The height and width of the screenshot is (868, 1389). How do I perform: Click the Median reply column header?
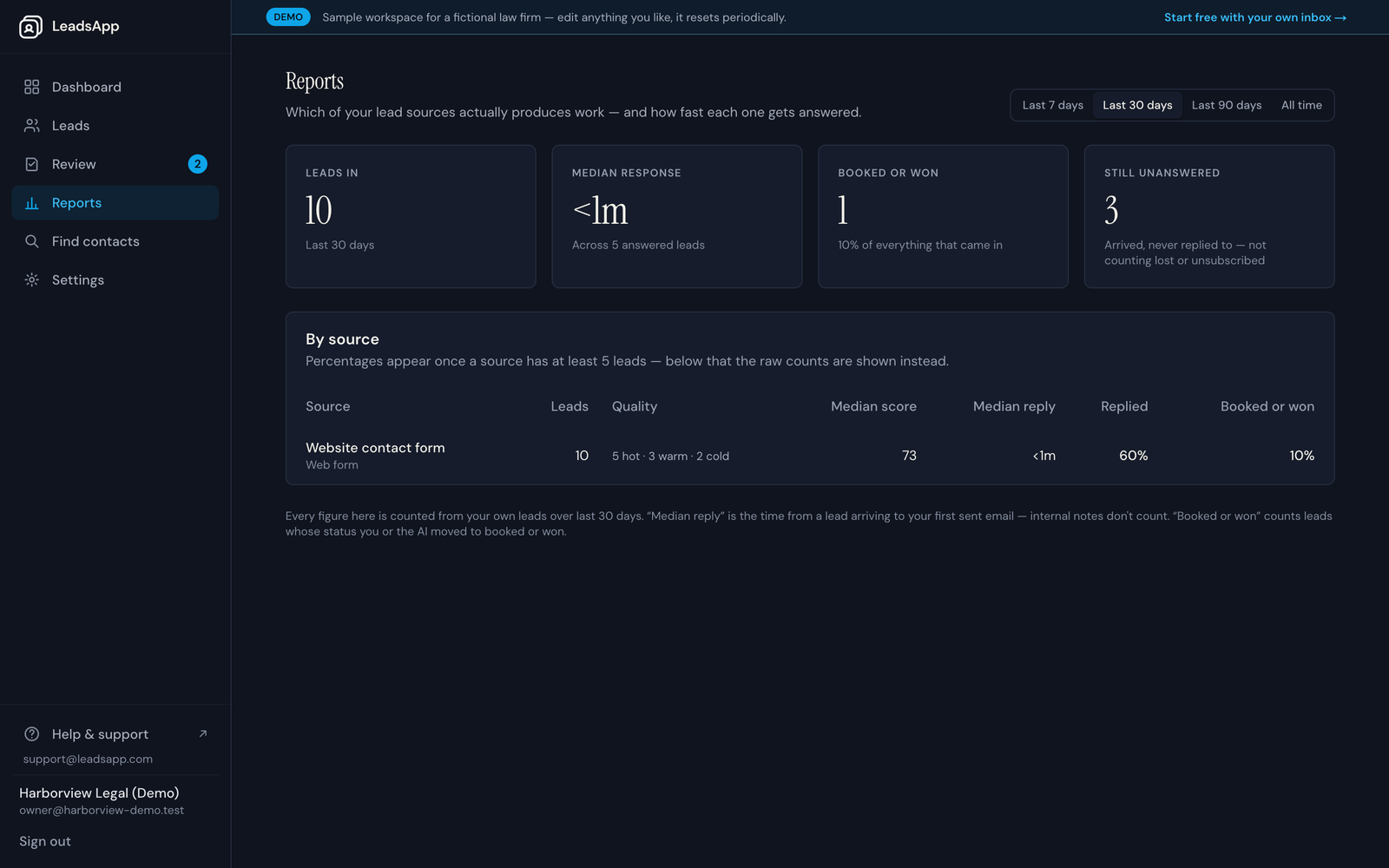pos(1014,406)
